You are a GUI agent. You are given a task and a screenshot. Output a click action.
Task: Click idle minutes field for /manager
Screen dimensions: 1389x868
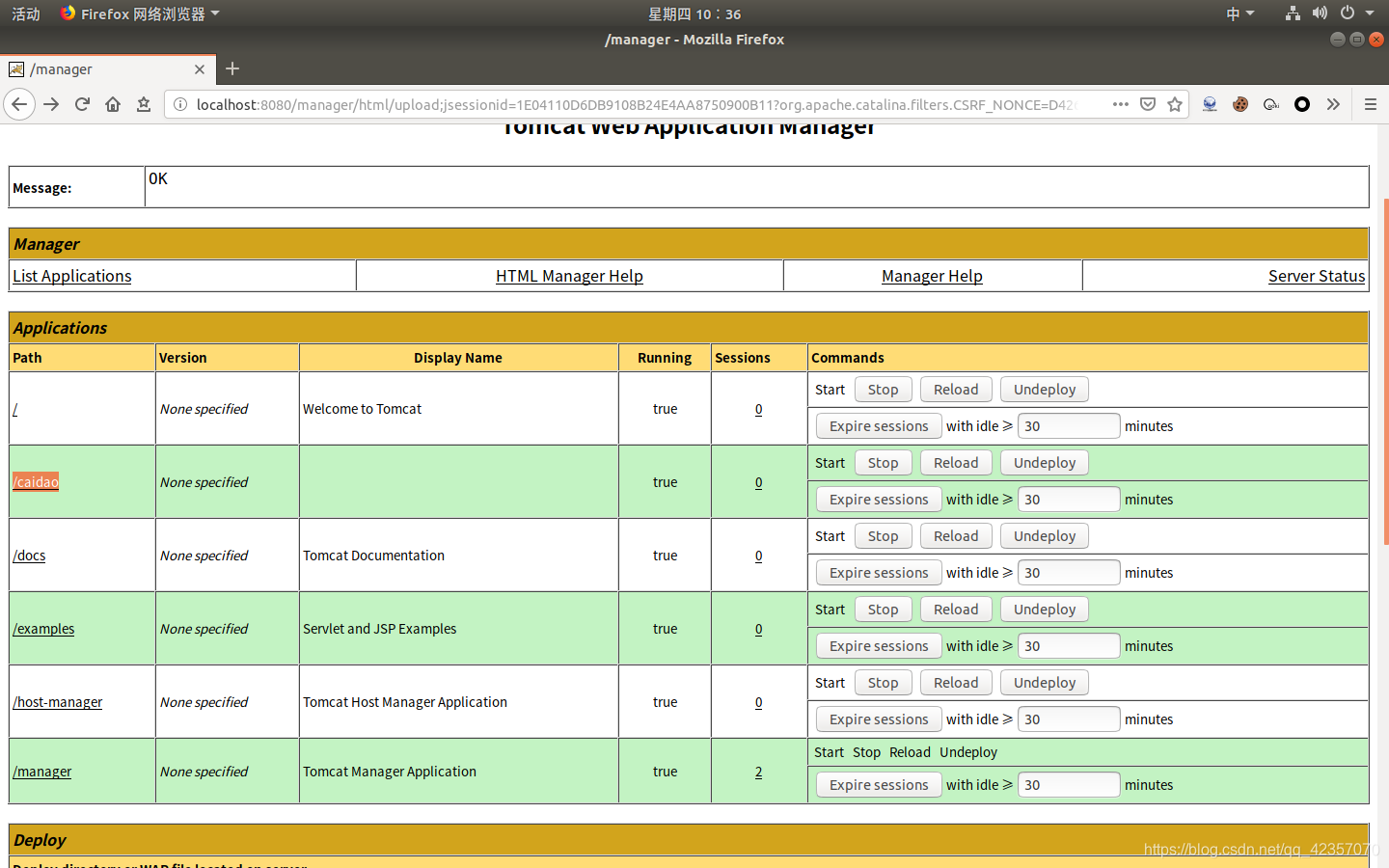point(1069,785)
